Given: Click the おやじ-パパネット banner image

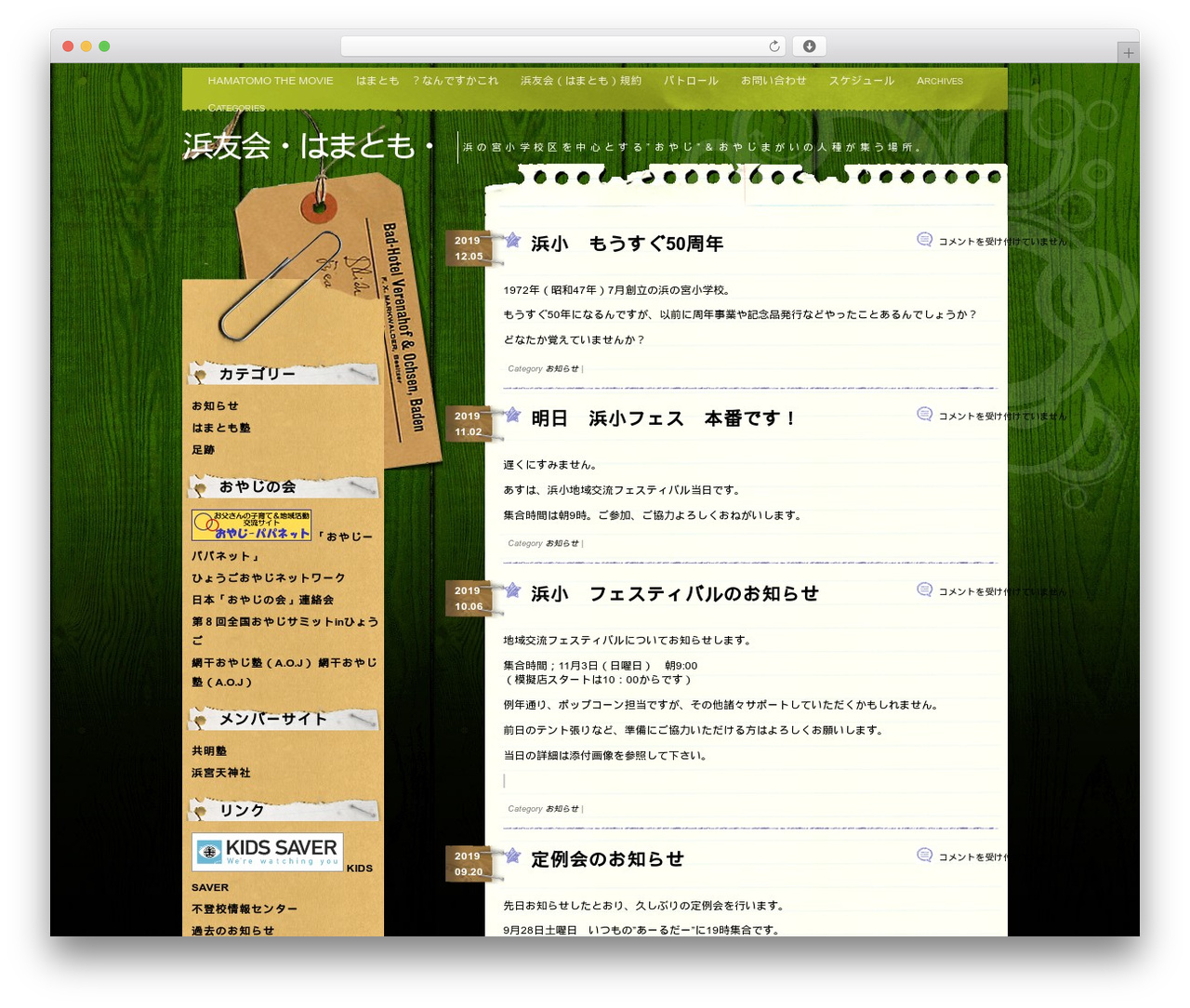Looking at the screenshot, I should click(x=251, y=525).
